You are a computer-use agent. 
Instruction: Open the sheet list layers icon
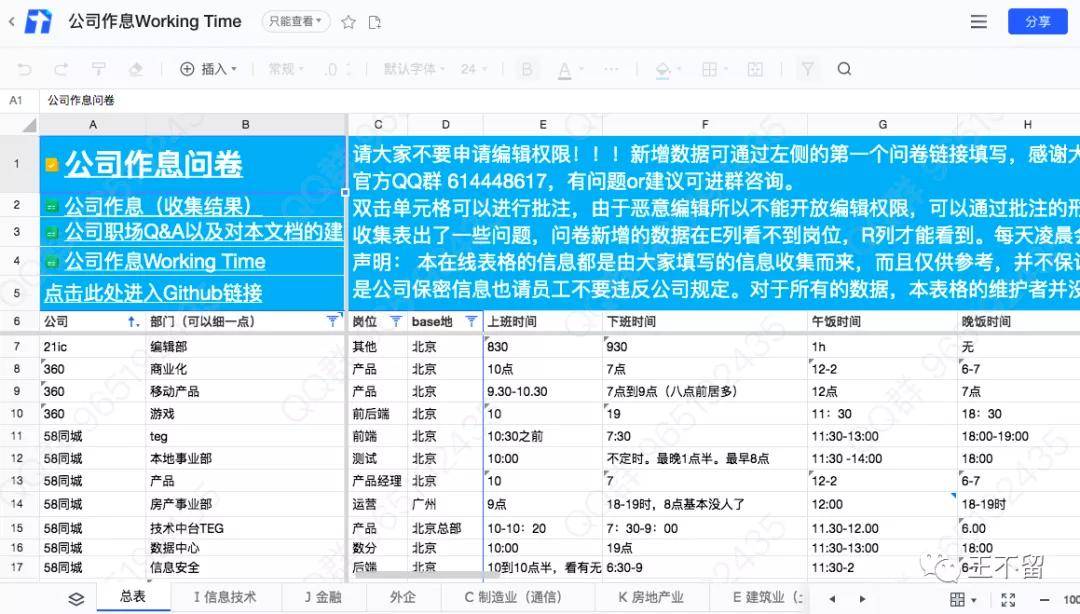click(x=76, y=599)
